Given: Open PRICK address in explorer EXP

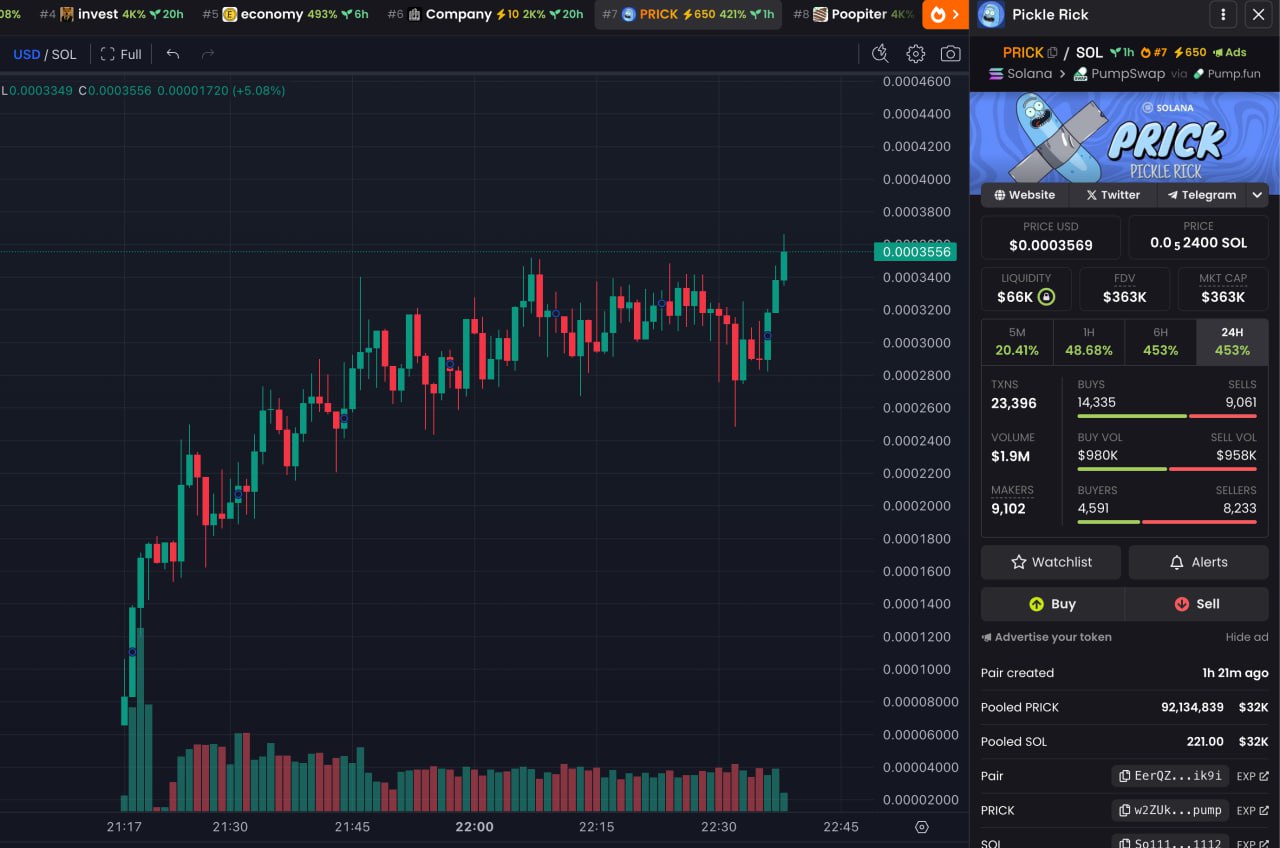Looking at the screenshot, I should coord(1253,810).
